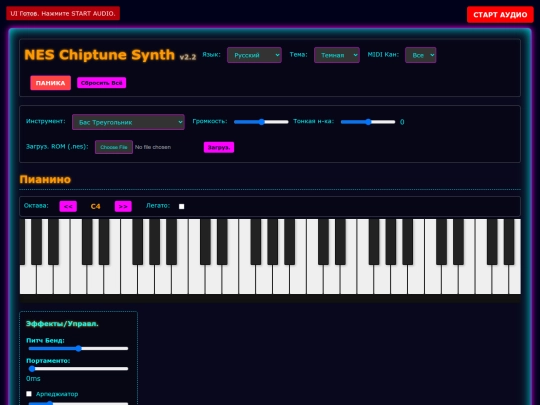
Task: Shift octave up with >> button
Action: point(123,206)
